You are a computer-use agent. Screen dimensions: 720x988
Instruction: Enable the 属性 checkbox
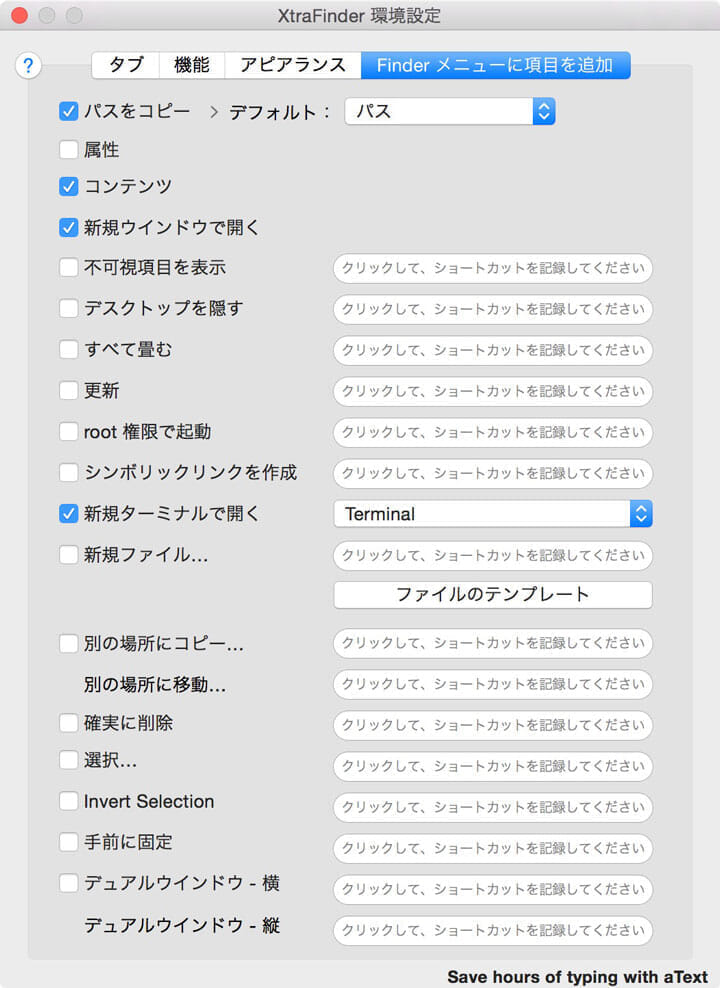click(x=68, y=150)
